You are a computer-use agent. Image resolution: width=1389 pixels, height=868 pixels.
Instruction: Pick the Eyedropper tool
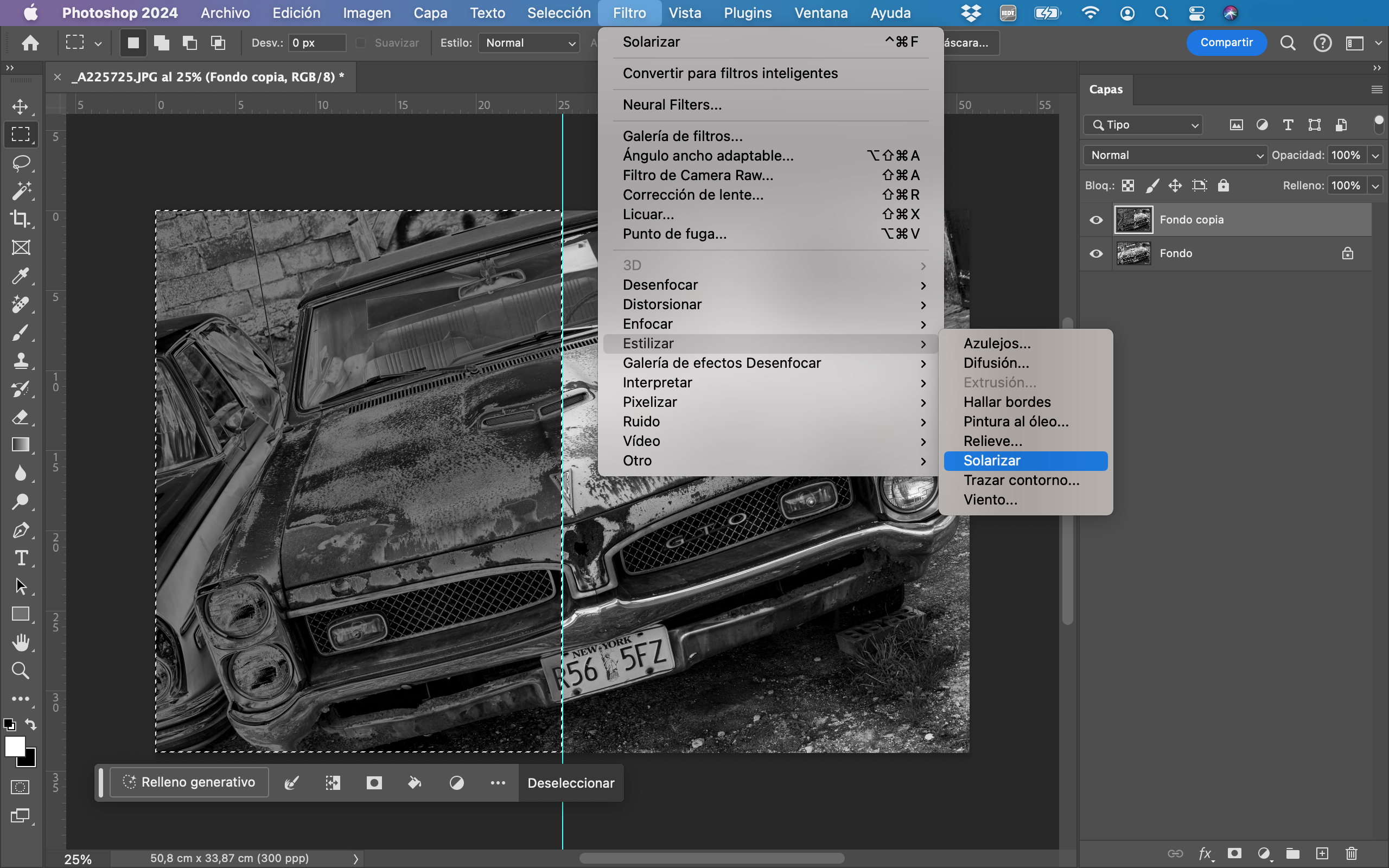click(x=21, y=276)
